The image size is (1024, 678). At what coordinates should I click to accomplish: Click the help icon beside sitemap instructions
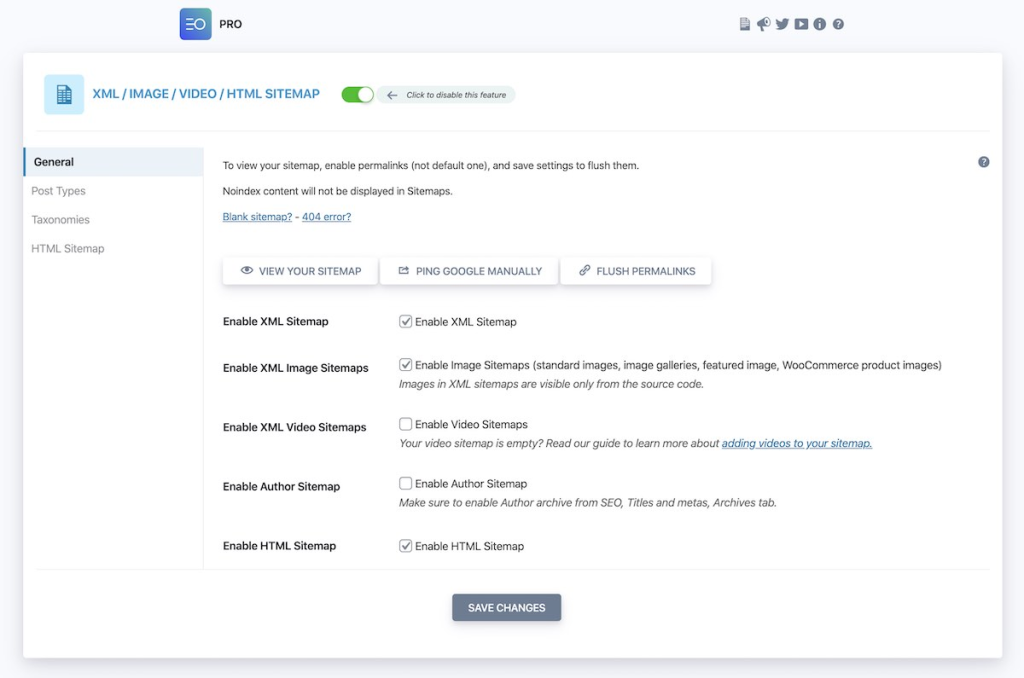coord(983,162)
